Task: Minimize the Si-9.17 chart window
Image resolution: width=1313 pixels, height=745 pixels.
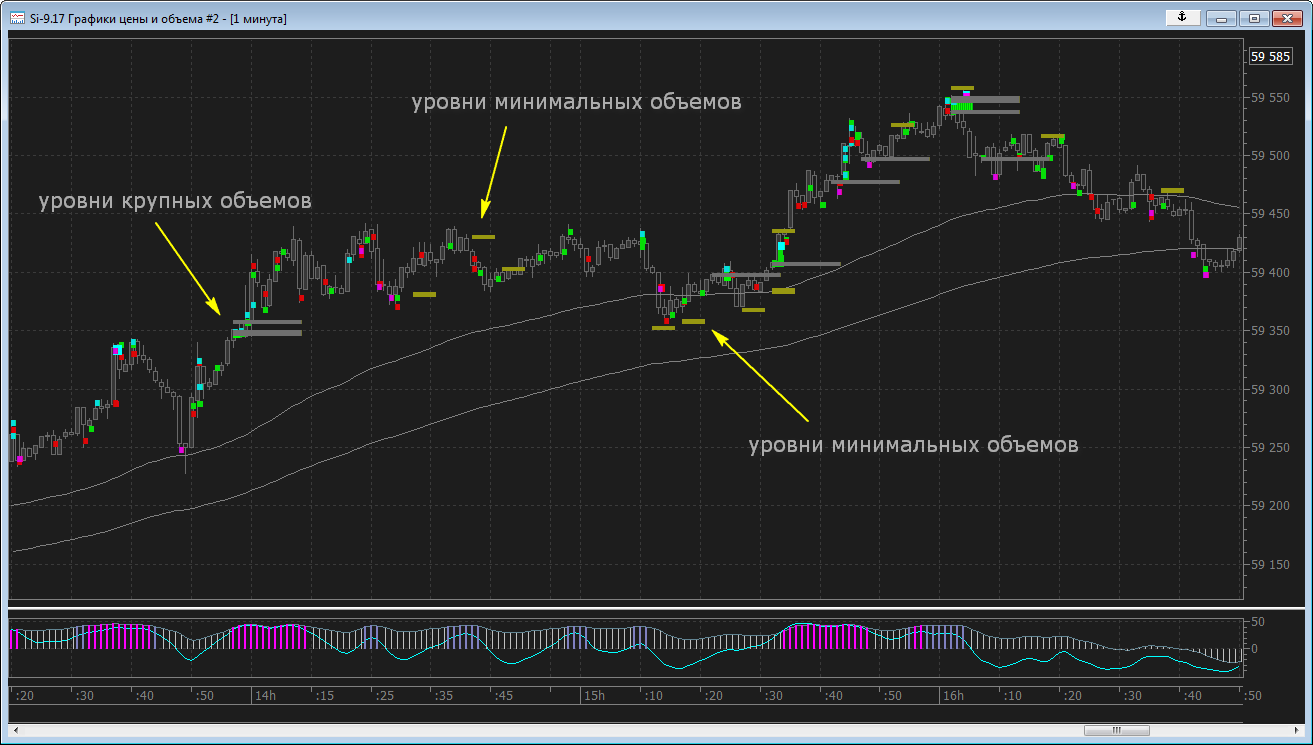Action: tap(1220, 18)
